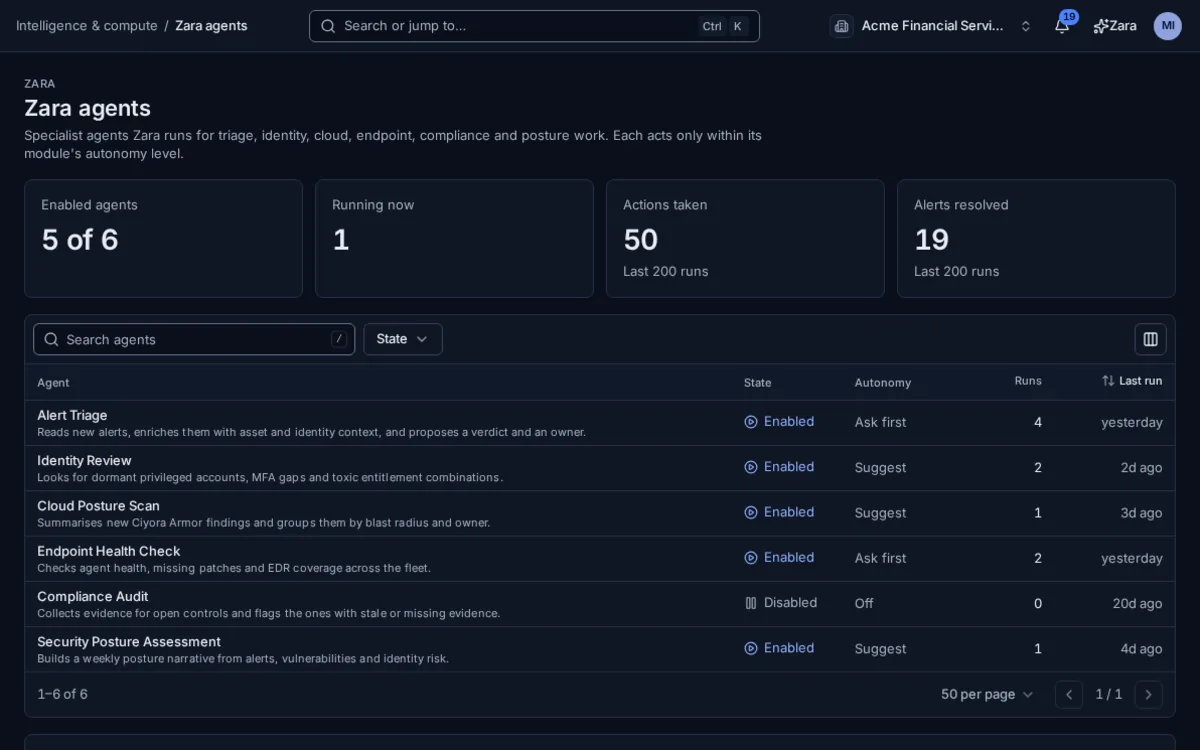This screenshot has height=750, width=1200.
Task: Click the 4d ago last run value
Action: [1141, 648]
